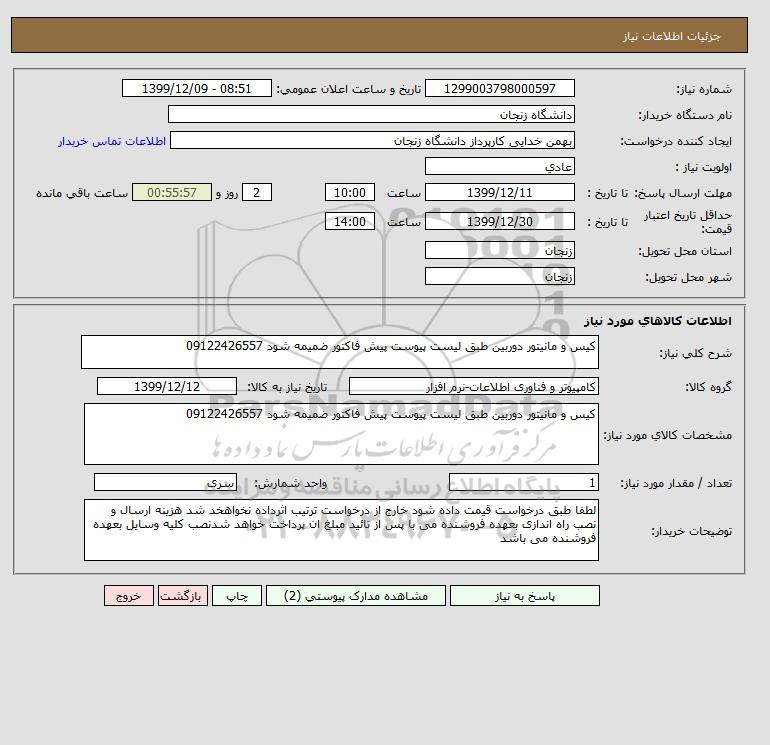This screenshot has height=745, width=770.
Task: Click the مهلت ارسال پاسخ label
Action: click(683, 193)
